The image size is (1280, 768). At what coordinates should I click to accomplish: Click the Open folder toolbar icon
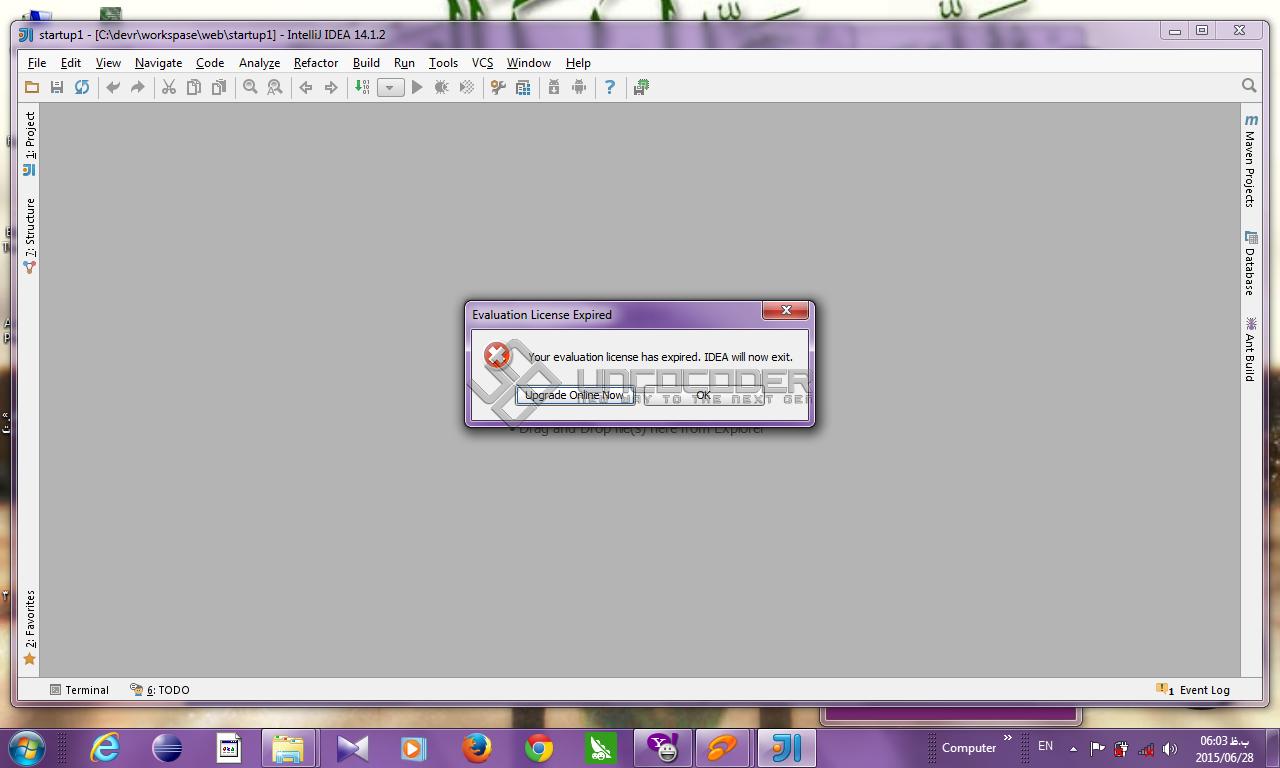pos(32,88)
